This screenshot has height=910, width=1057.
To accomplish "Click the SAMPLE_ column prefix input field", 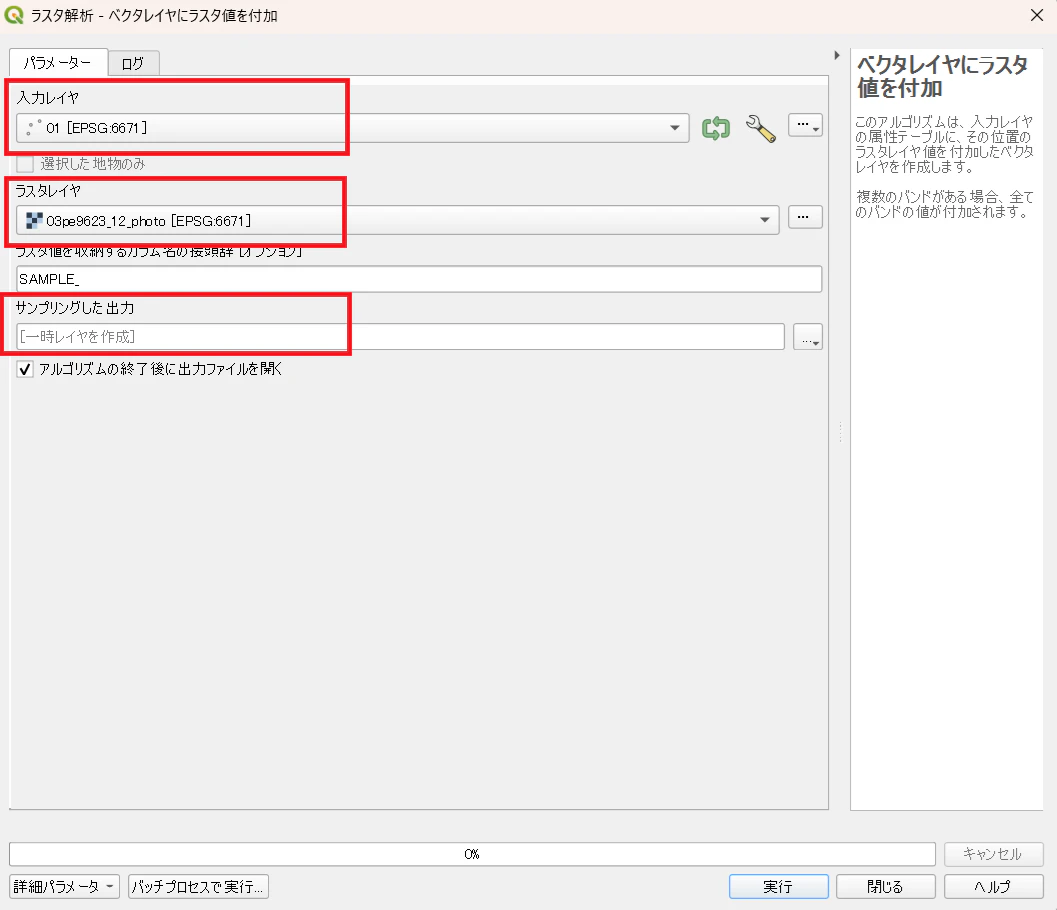I will [x=419, y=279].
